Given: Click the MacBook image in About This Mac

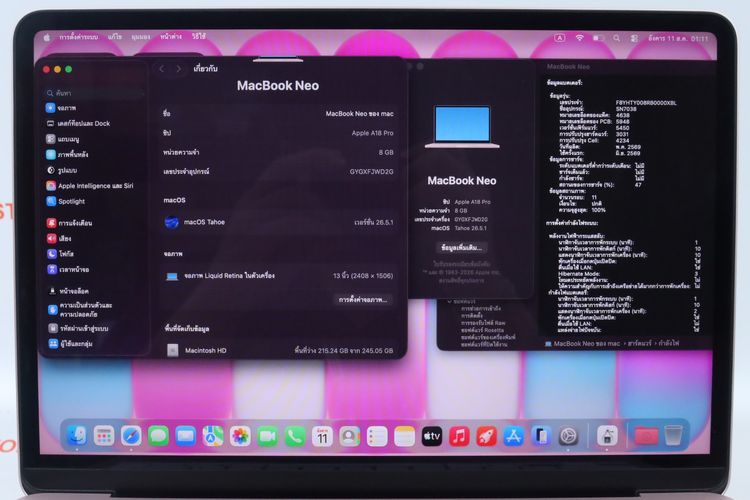Looking at the screenshot, I should [x=462, y=127].
